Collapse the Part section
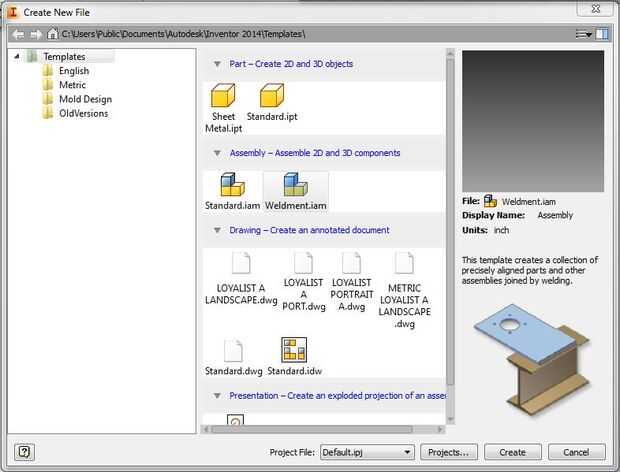 pos(217,64)
